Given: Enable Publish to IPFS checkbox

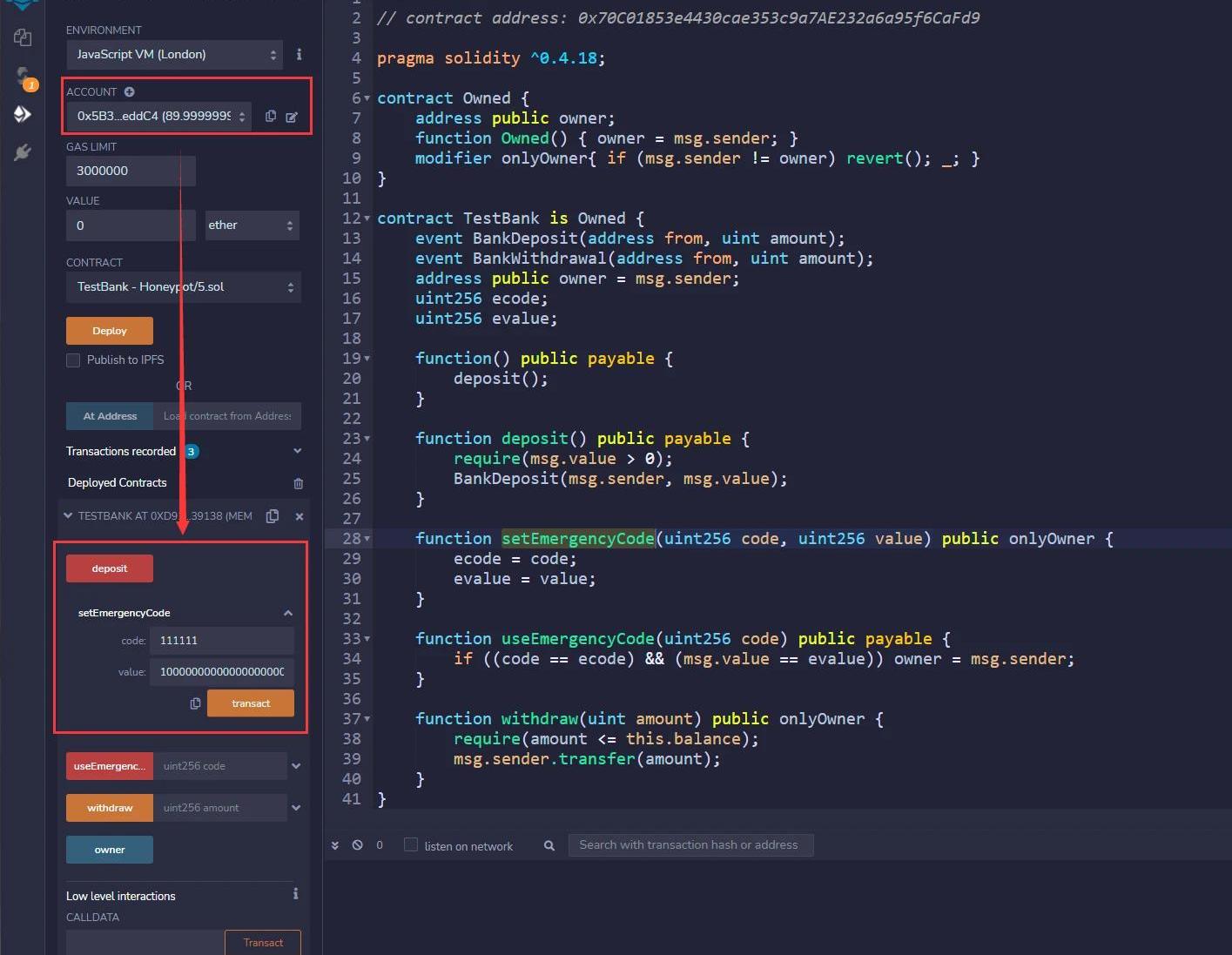Looking at the screenshot, I should (x=73, y=360).
